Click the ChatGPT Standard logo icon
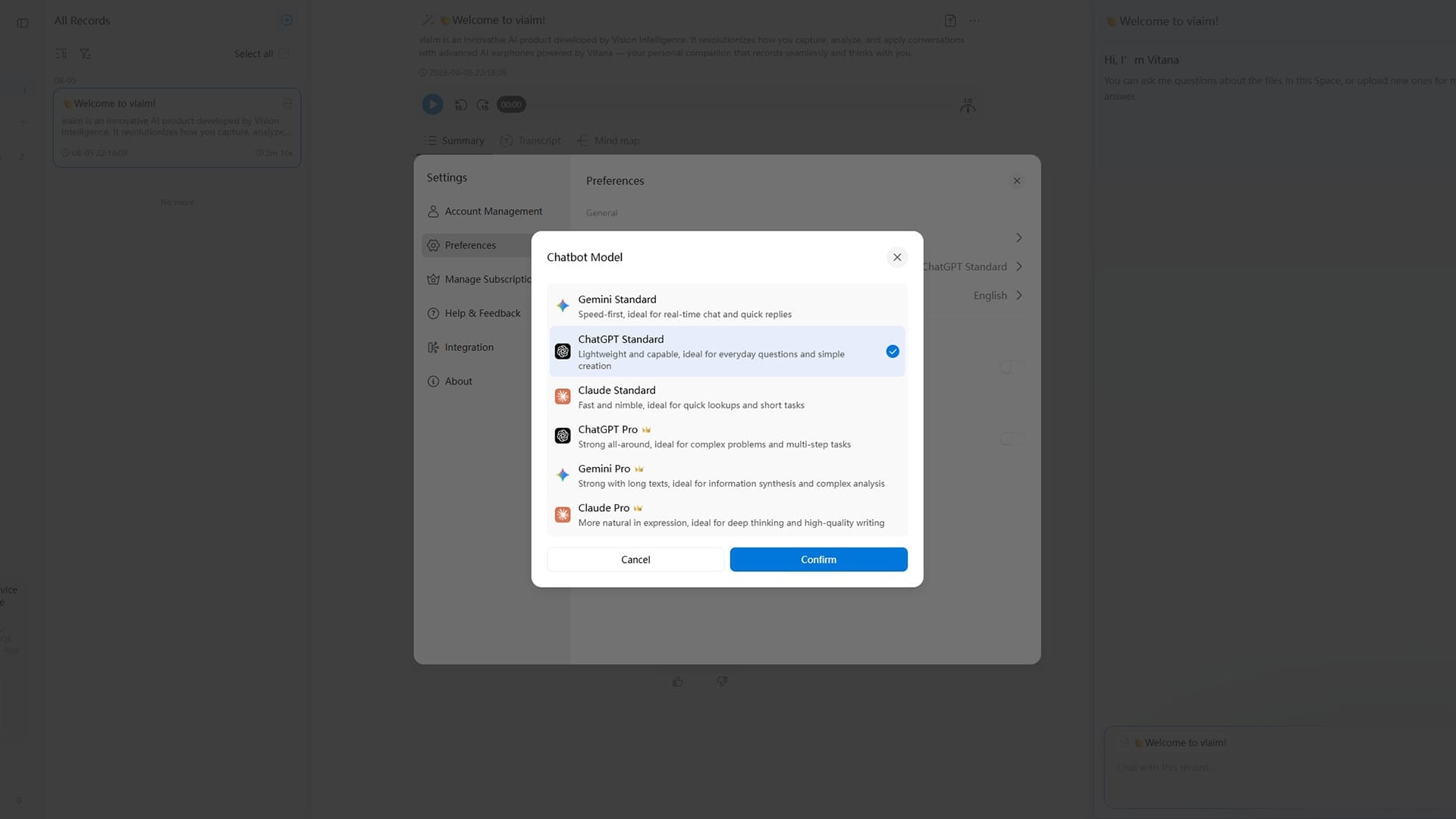This screenshot has width=1456, height=819. [563, 352]
